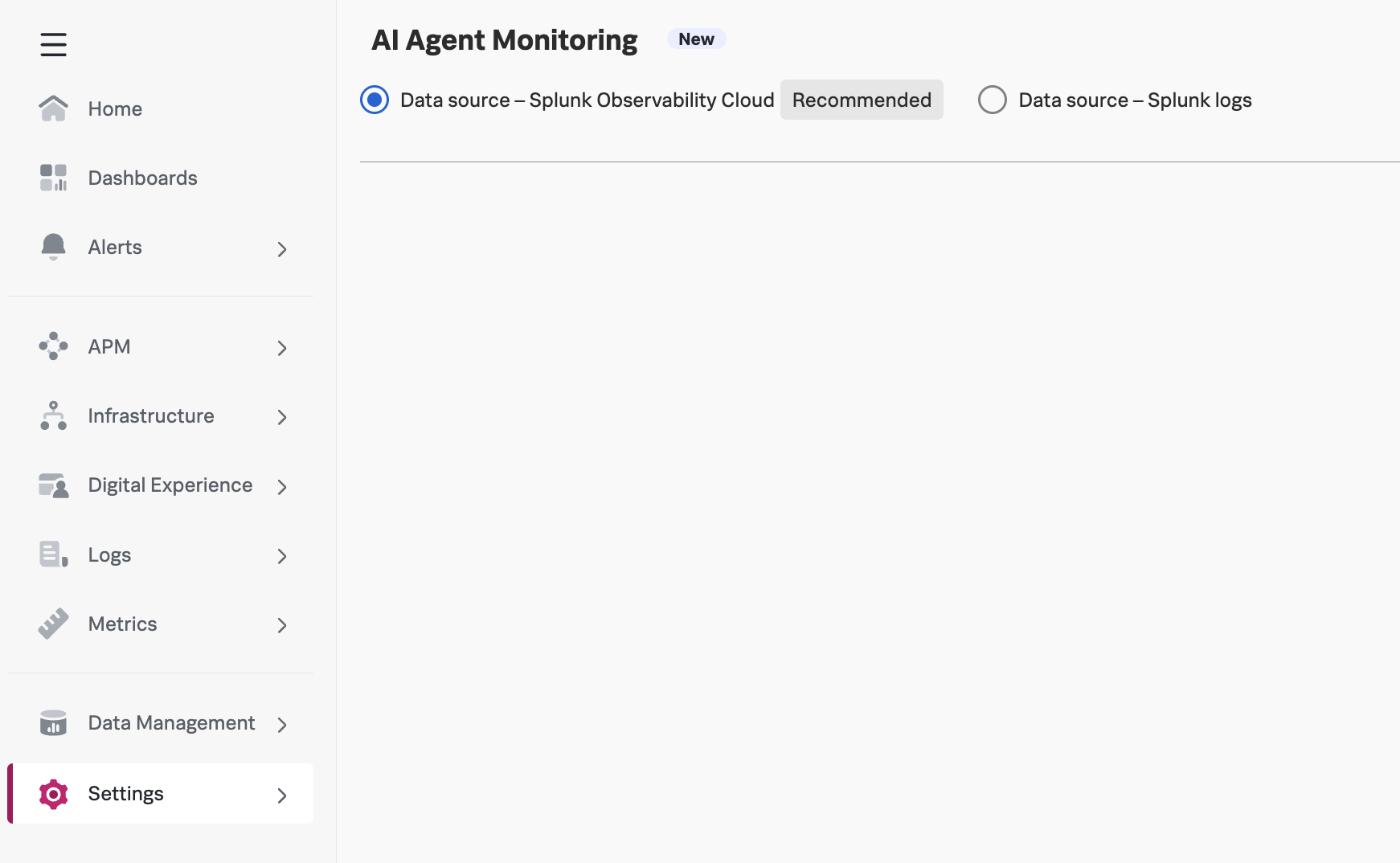Open the APM menu item
1400x863 pixels.
(x=161, y=346)
